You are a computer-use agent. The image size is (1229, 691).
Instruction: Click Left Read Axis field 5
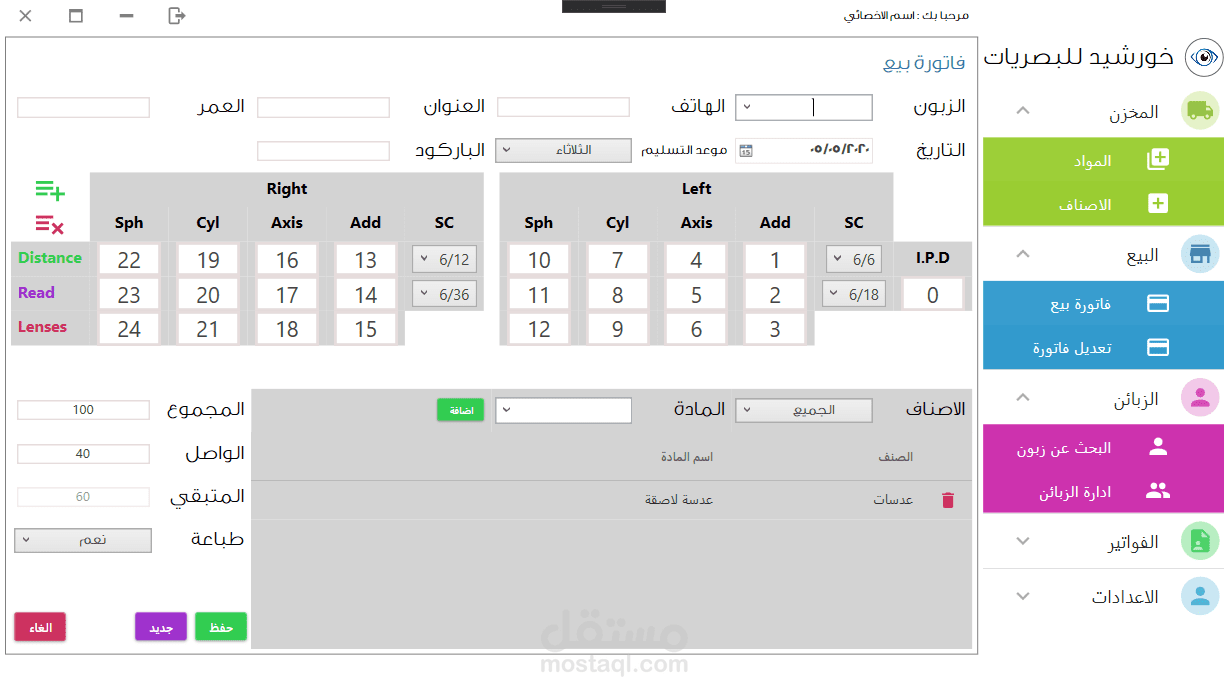pyautogui.click(x=696, y=294)
